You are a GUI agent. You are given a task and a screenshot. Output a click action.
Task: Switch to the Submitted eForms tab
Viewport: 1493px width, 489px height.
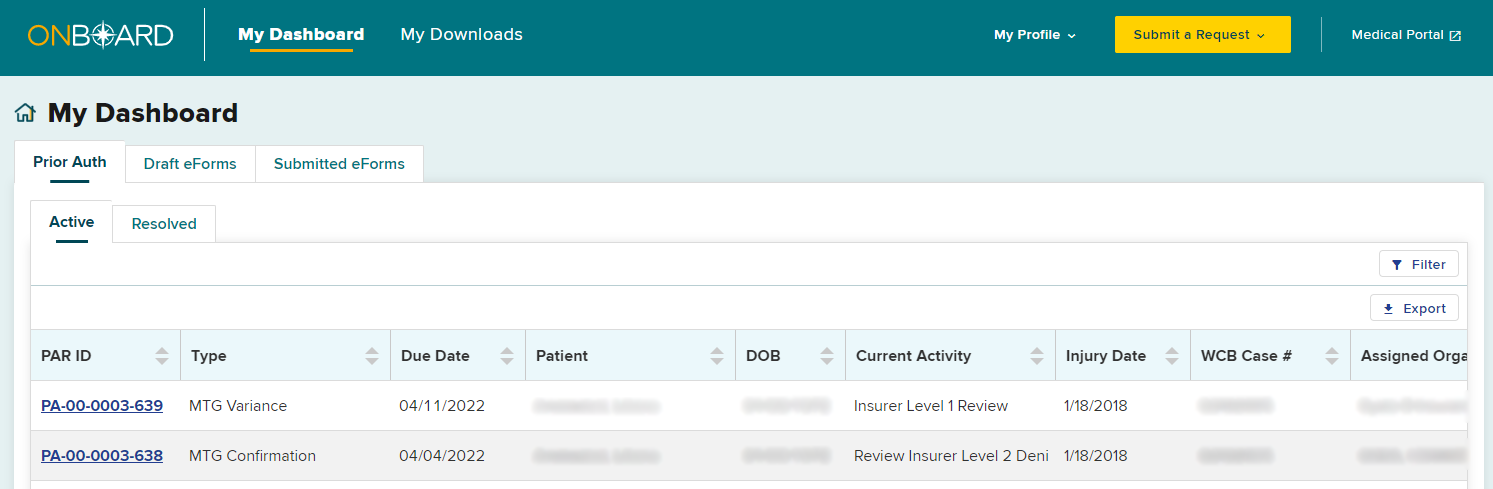coord(339,164)
